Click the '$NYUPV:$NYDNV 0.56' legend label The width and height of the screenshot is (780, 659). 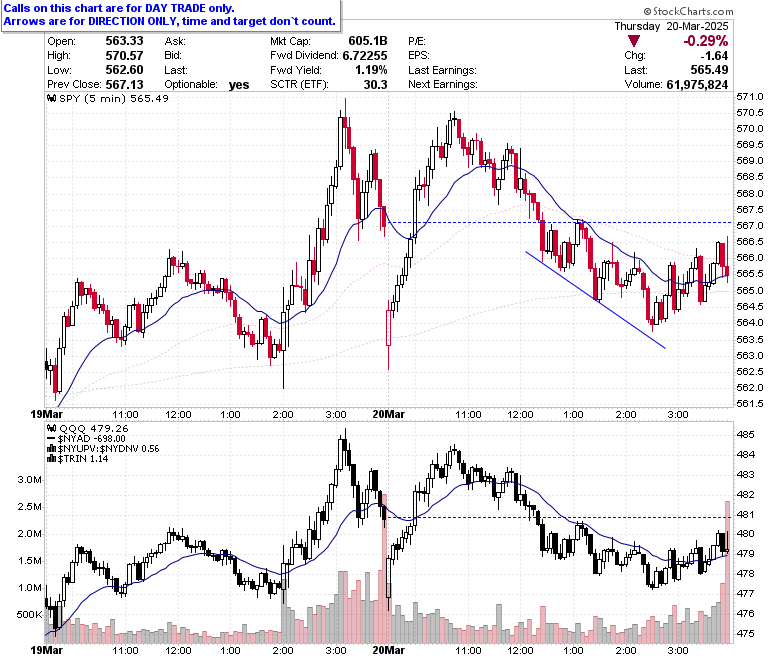point(108,449)
